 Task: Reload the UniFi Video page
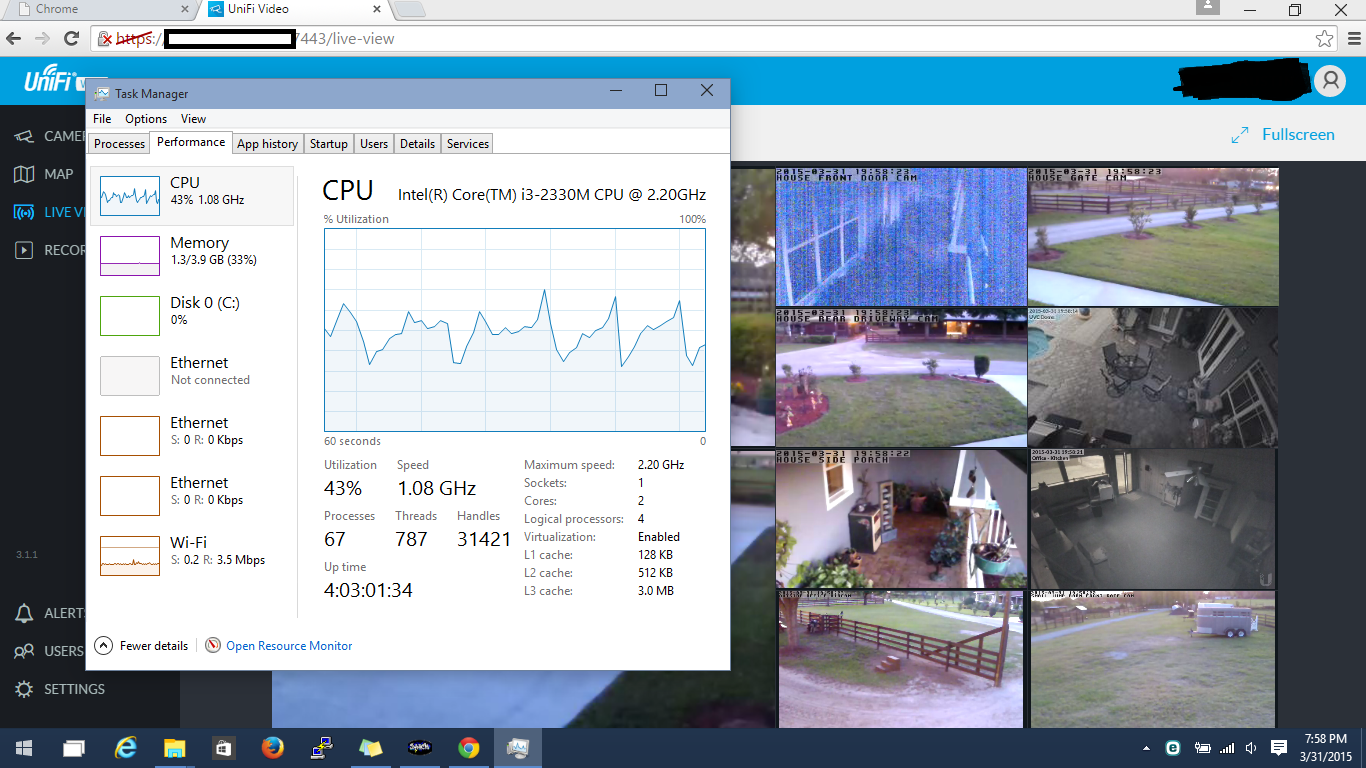[71, 39]
